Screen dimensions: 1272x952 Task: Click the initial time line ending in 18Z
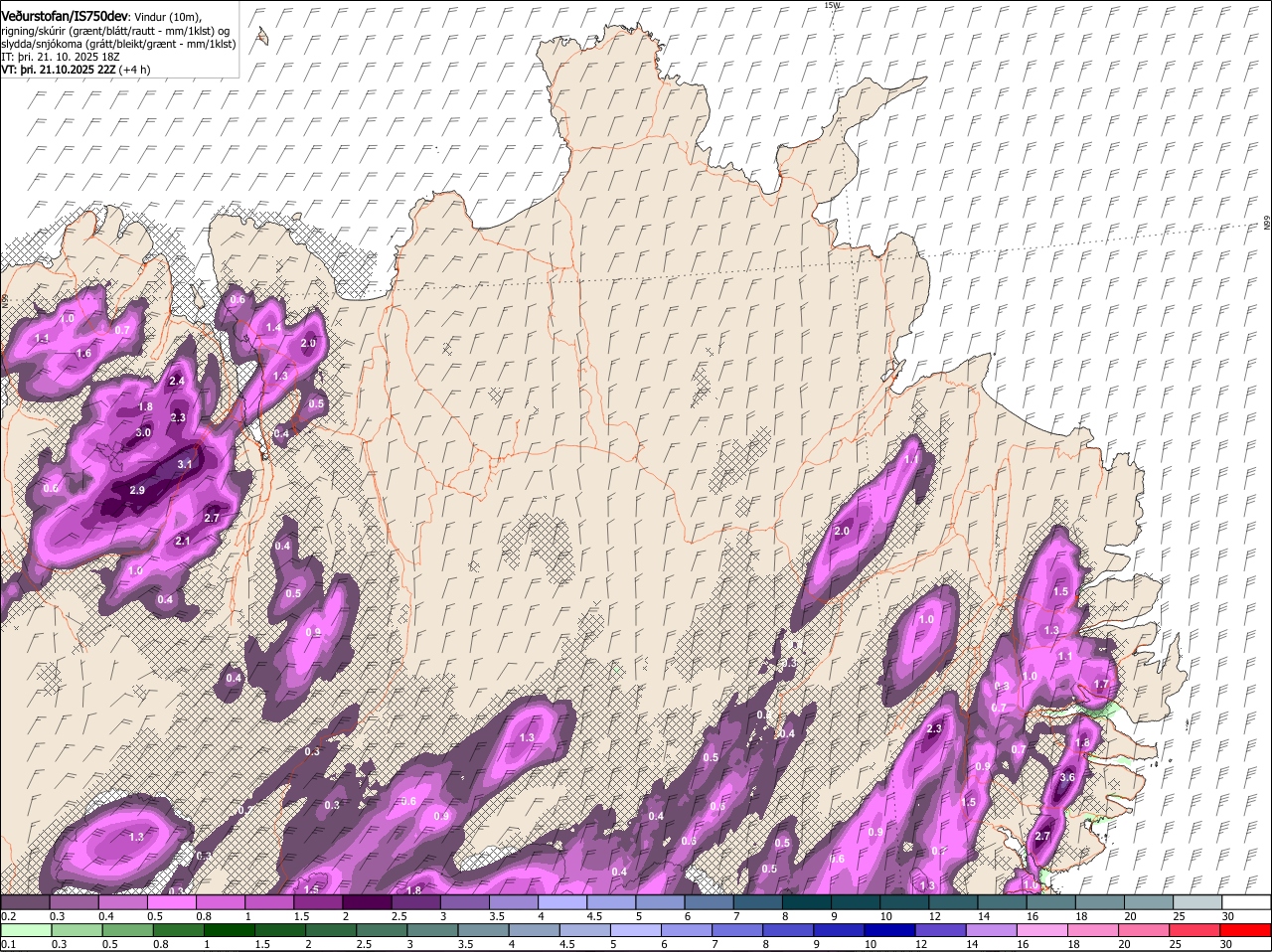pos(61,57)
